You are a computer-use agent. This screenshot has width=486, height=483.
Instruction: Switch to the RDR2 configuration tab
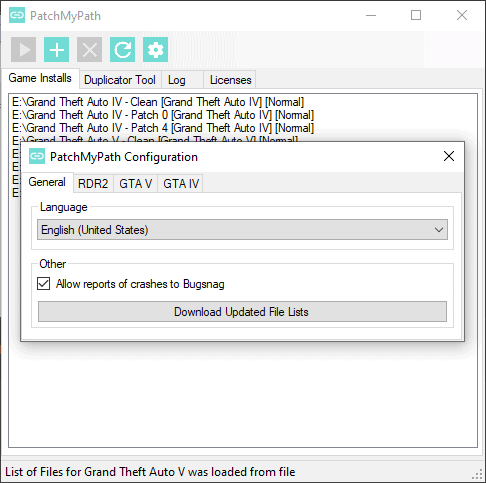(93, 184)
